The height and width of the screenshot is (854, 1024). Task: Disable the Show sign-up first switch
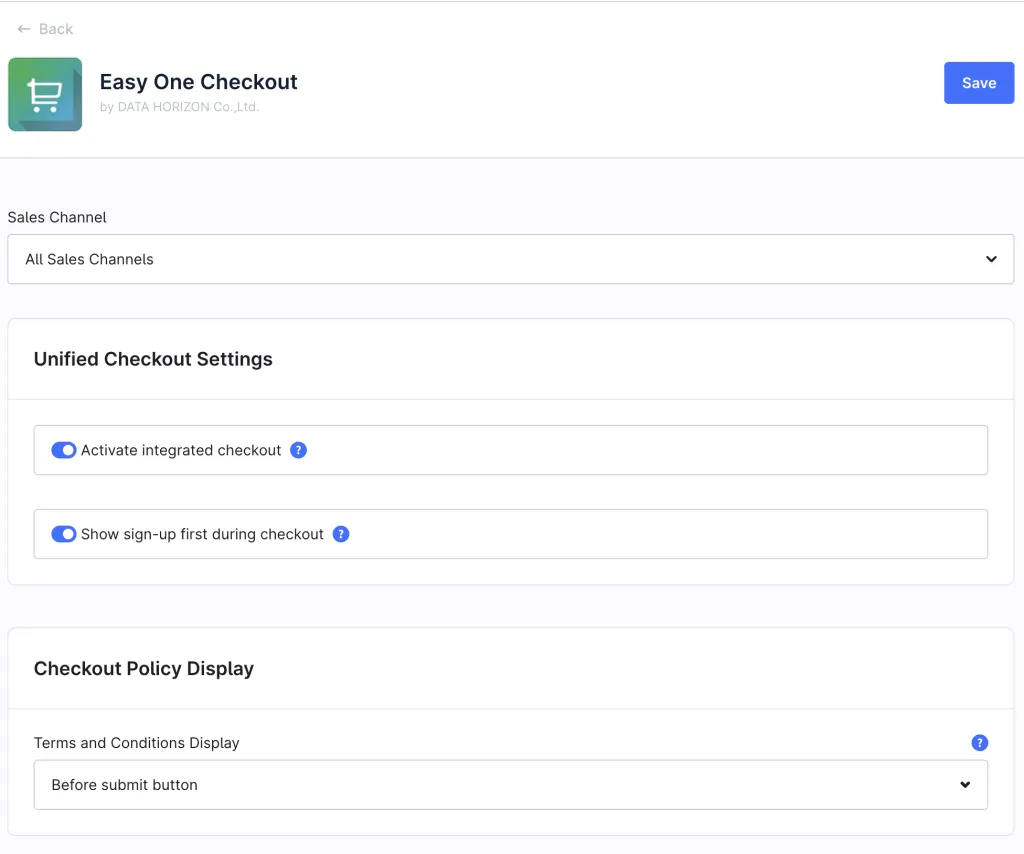point(64,534)
